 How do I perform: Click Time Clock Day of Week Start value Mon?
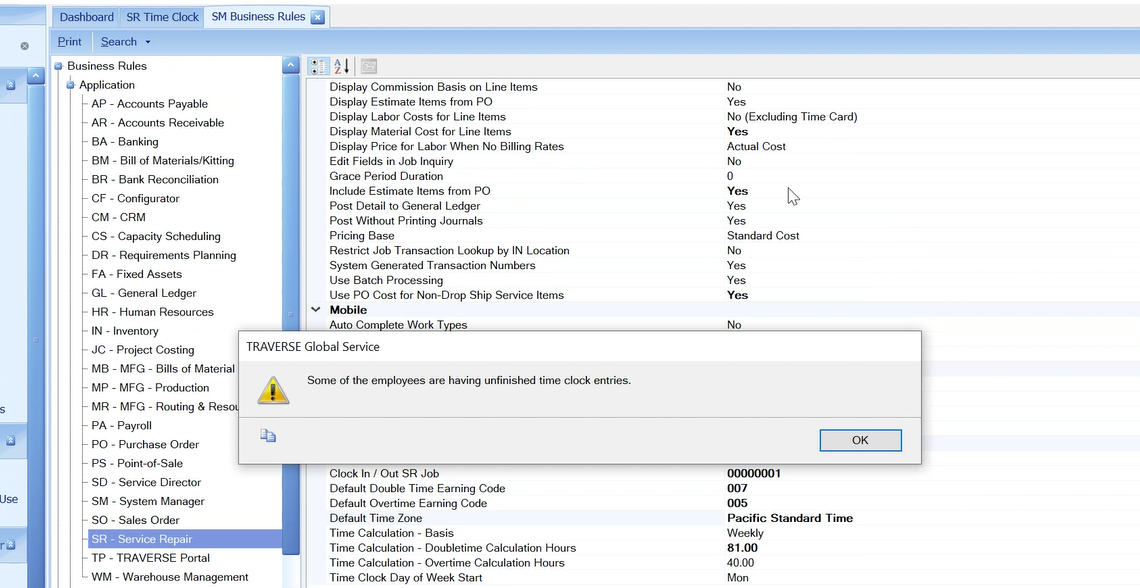tap(737, 578)
